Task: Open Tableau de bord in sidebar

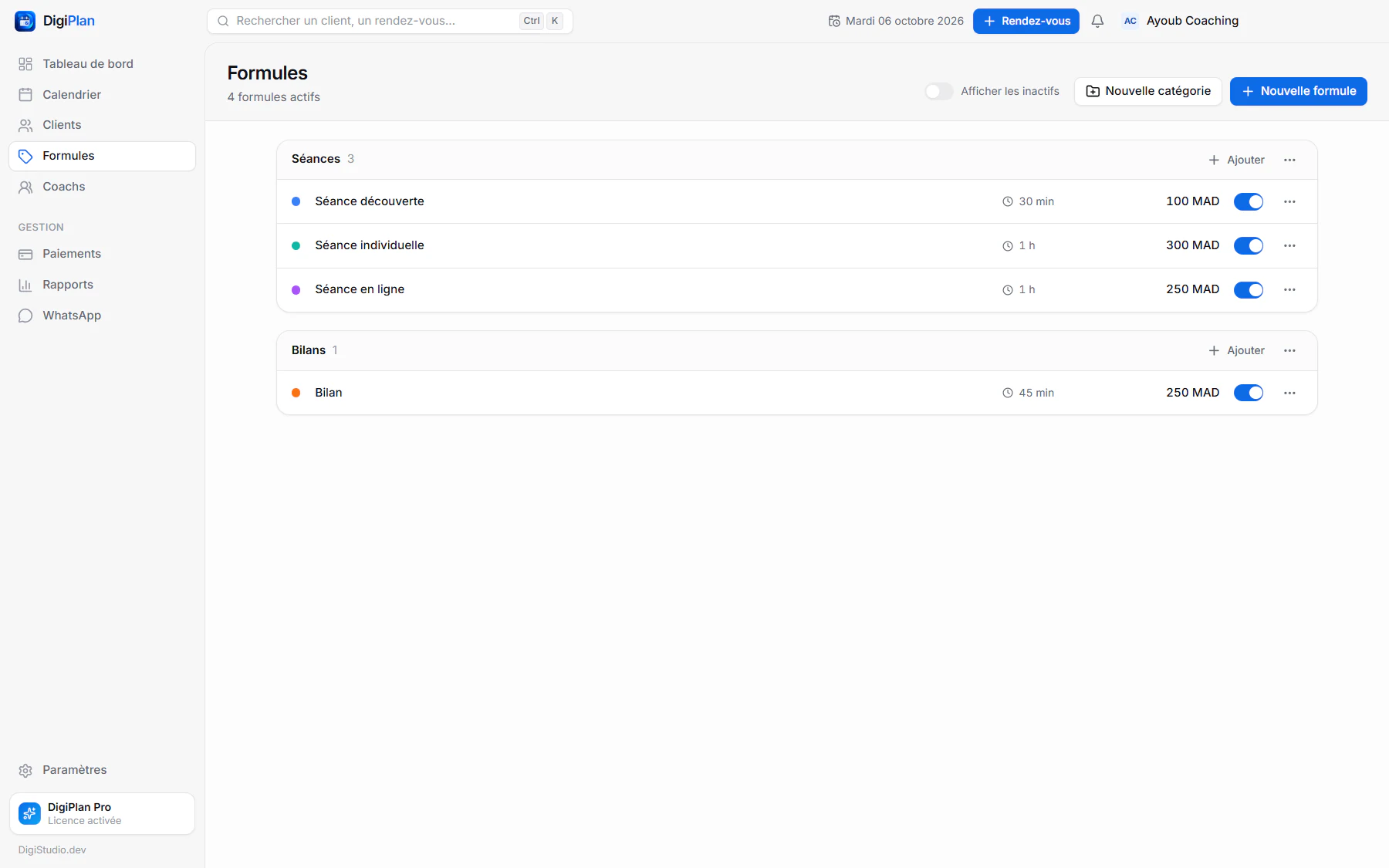Action: click(102, 64)
